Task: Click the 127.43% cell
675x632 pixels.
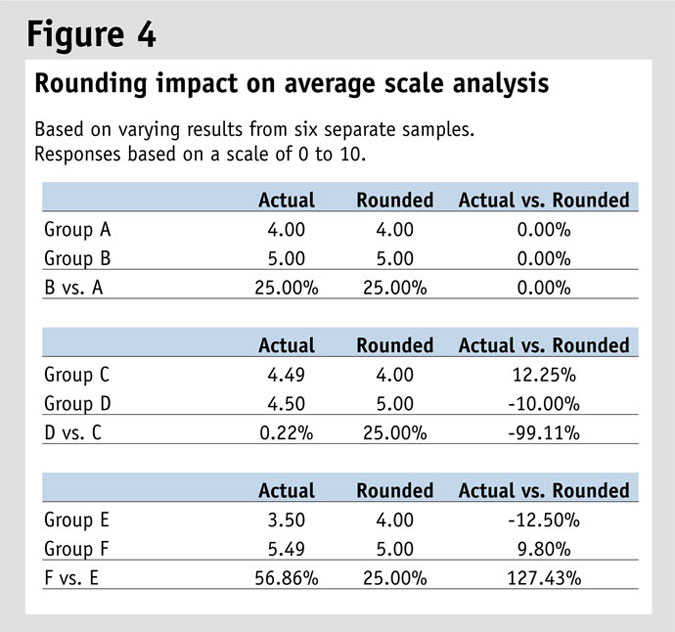Action: pos(543,578)
